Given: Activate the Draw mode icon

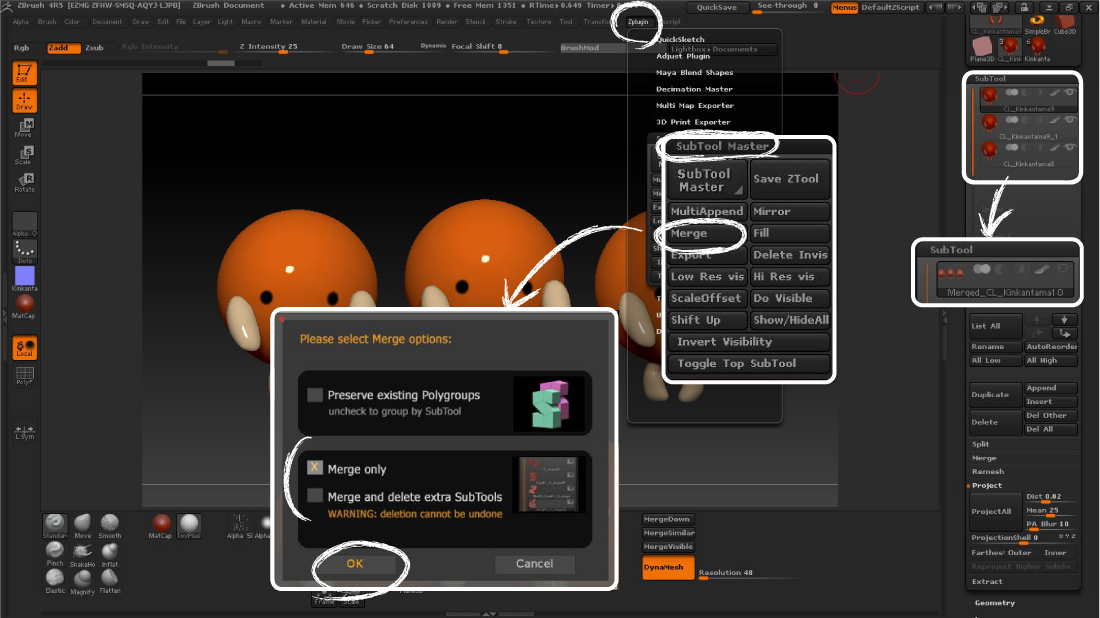Looking at the screenshot, I should (24, 100).
